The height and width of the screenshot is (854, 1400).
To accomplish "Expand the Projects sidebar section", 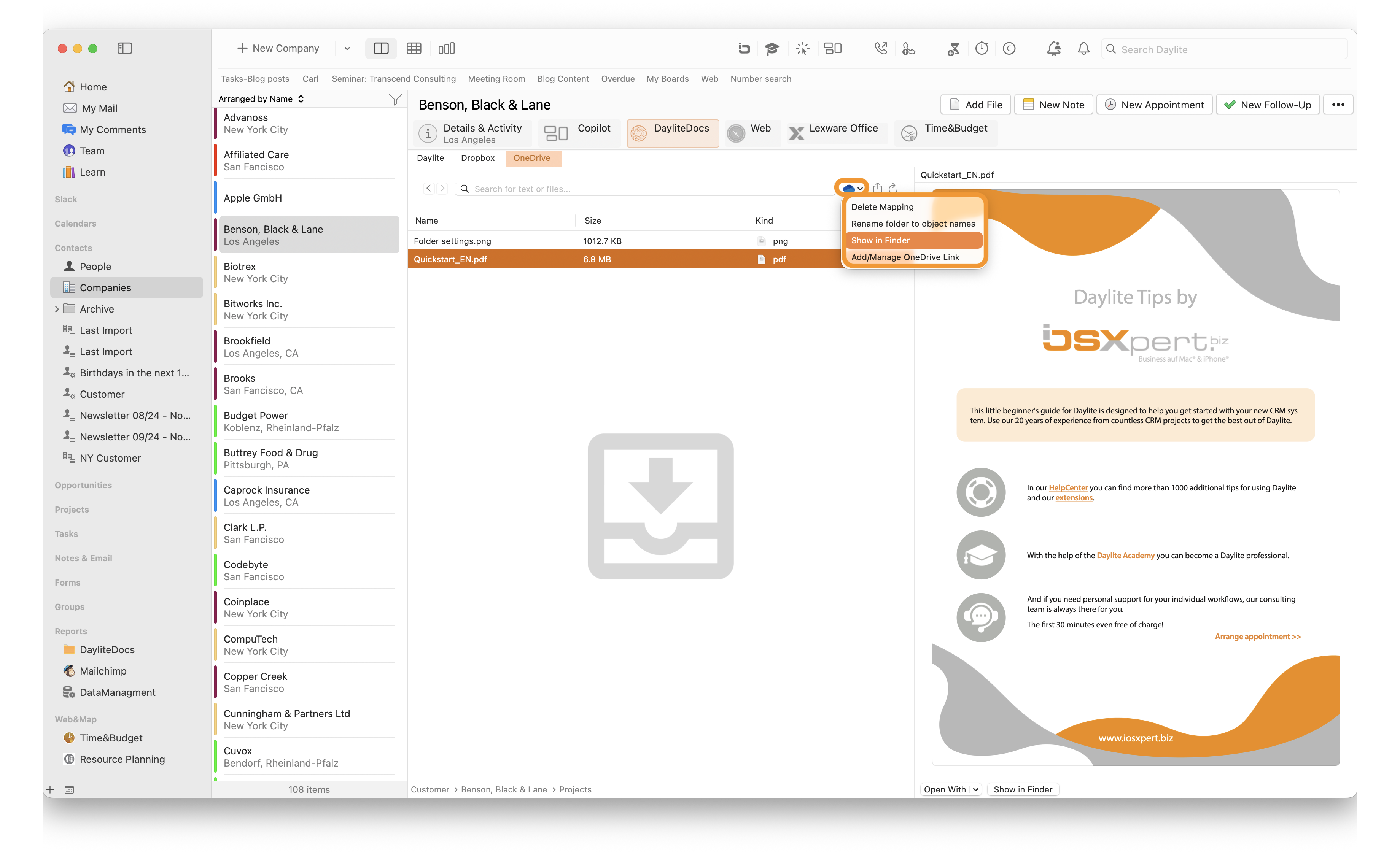I will pyautogui.click(x=72, y=510).
